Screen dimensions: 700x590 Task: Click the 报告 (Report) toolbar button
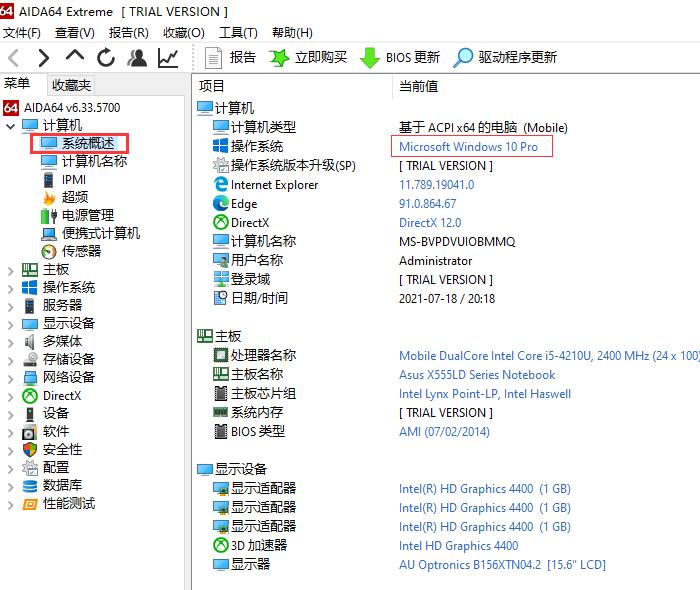[230, 58]
